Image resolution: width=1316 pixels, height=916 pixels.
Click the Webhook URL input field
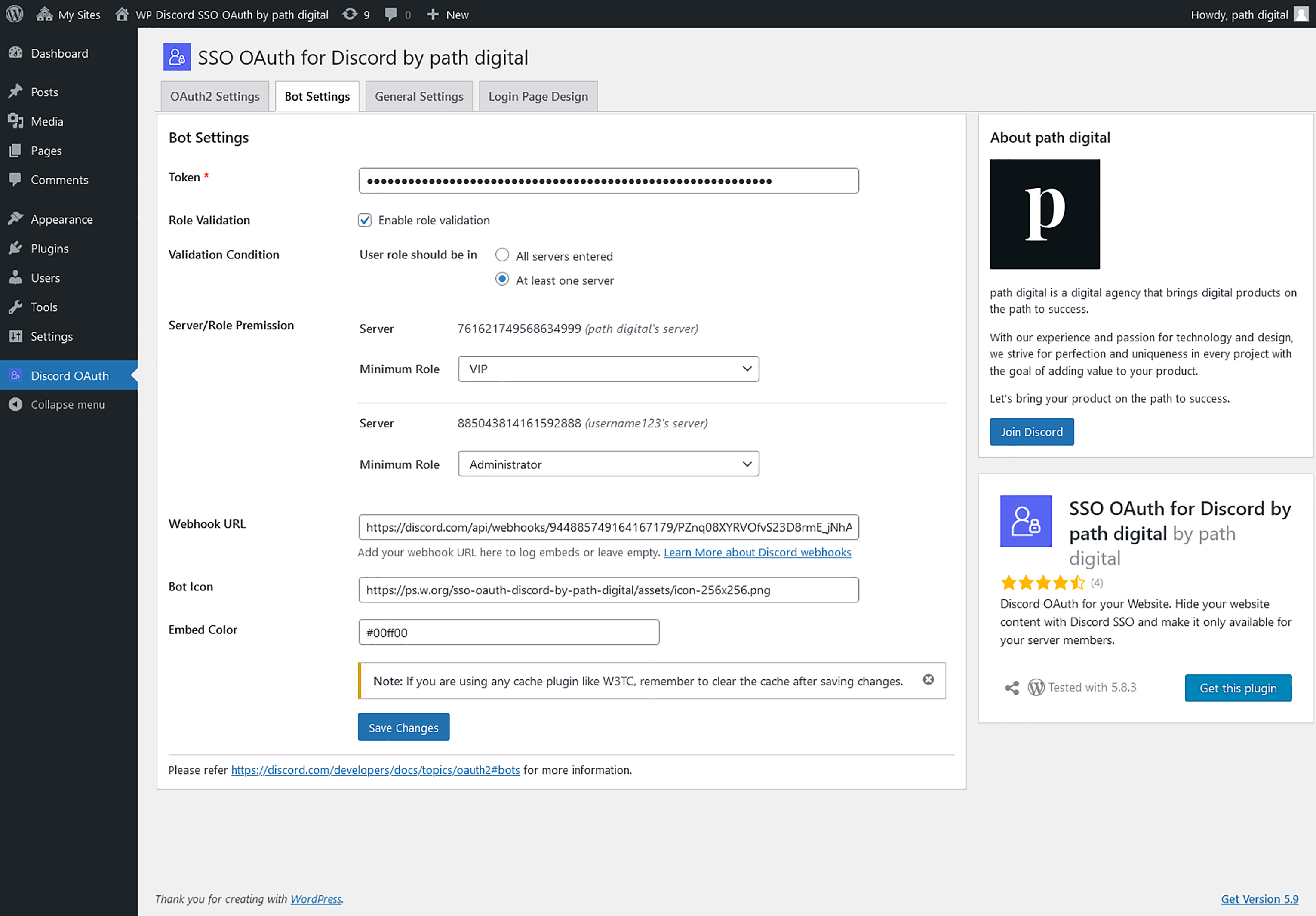click(609, 527)
